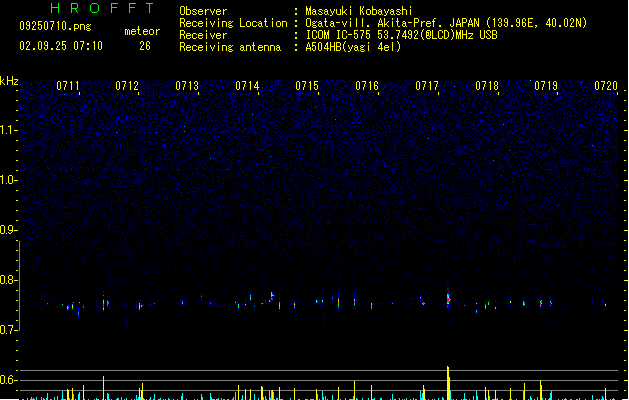Click the 0718 time marker
The height and width of the screenshot is (400, 629).
tap(487, 86)
